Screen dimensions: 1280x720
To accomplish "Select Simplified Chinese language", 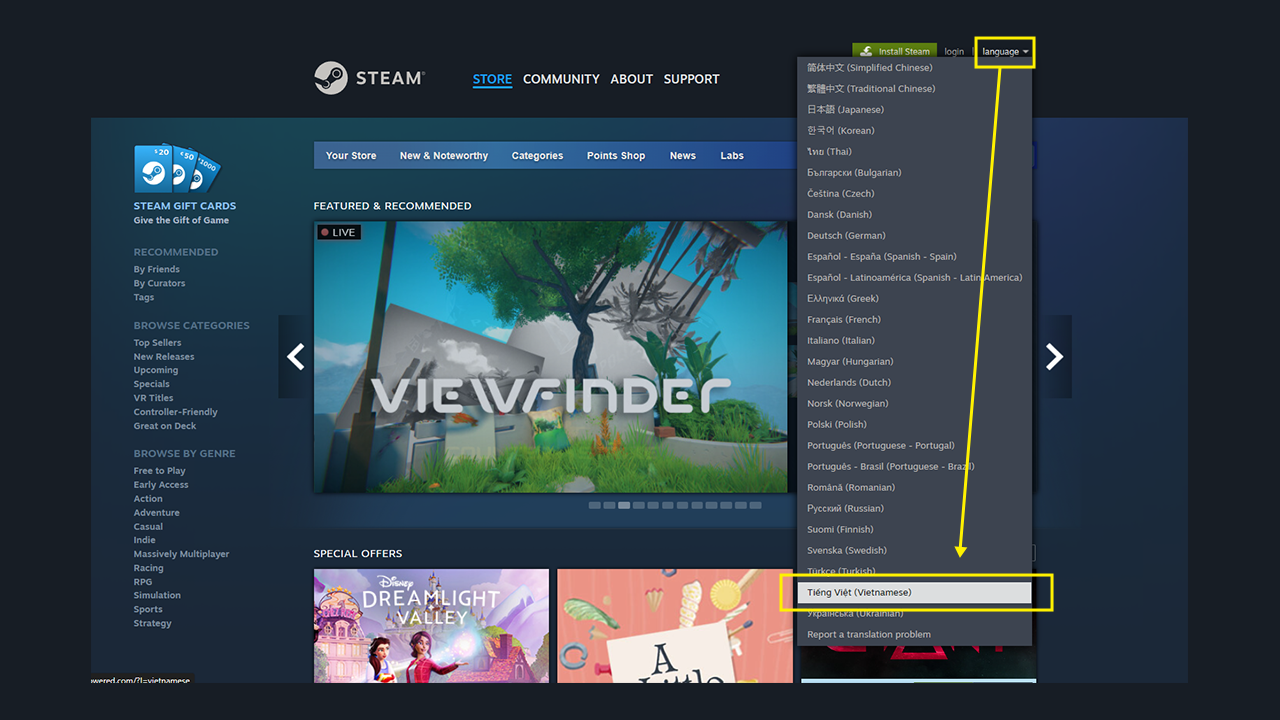I will coord(915,68).
